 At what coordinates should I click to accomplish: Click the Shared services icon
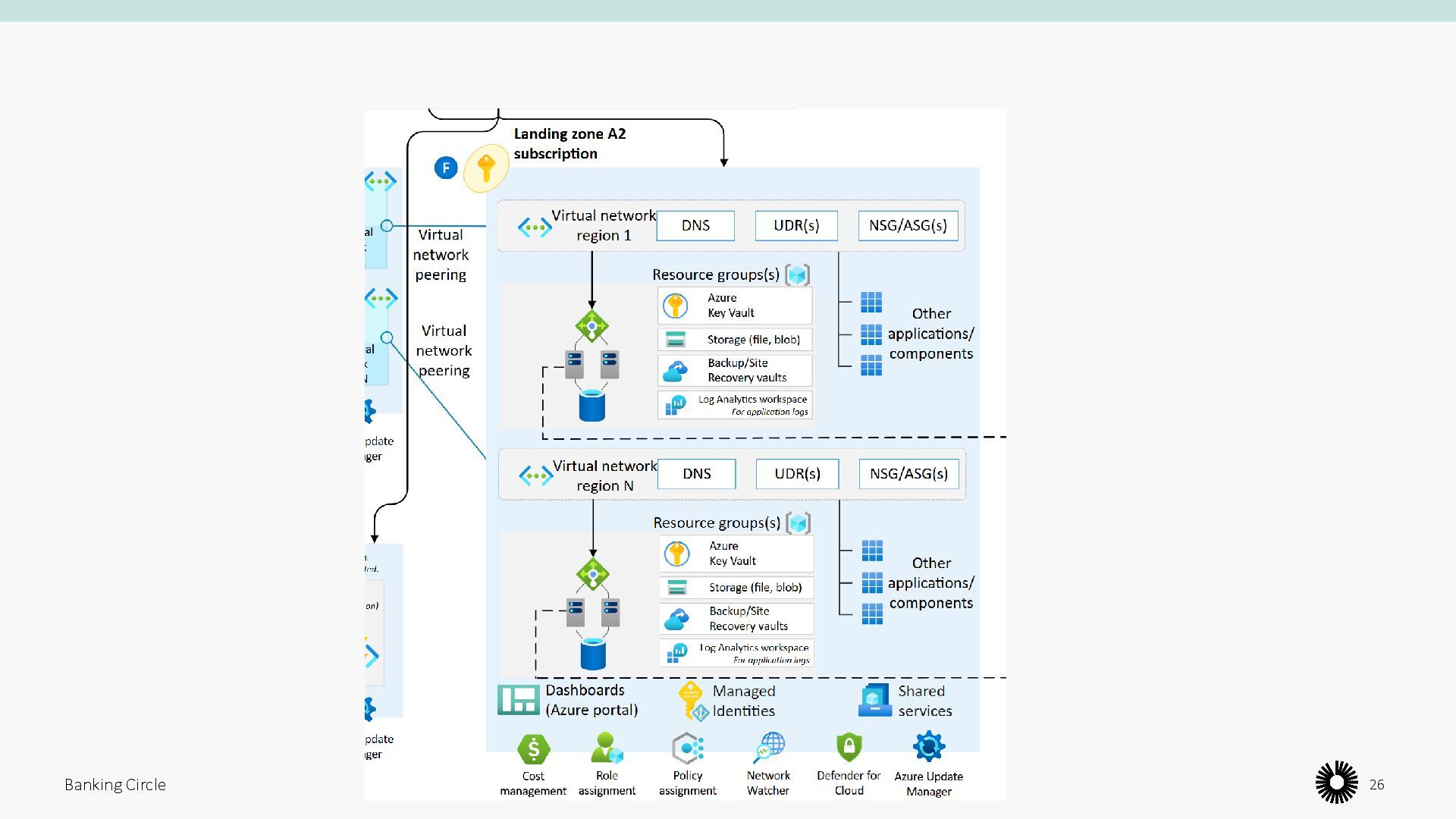tap(874, 700)
